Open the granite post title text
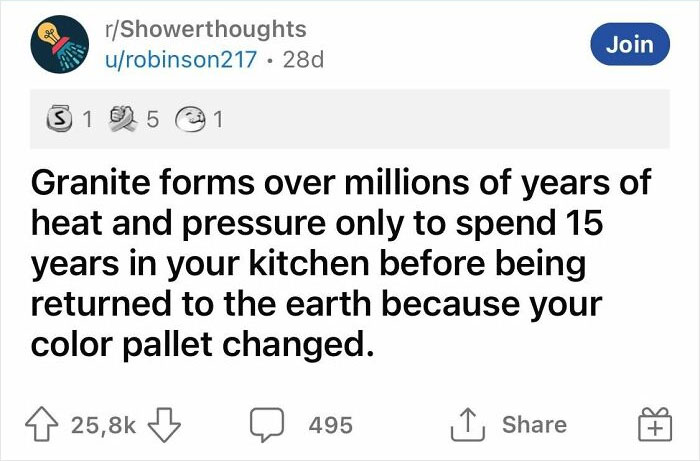The image size is (700, 461). point(342,263)
